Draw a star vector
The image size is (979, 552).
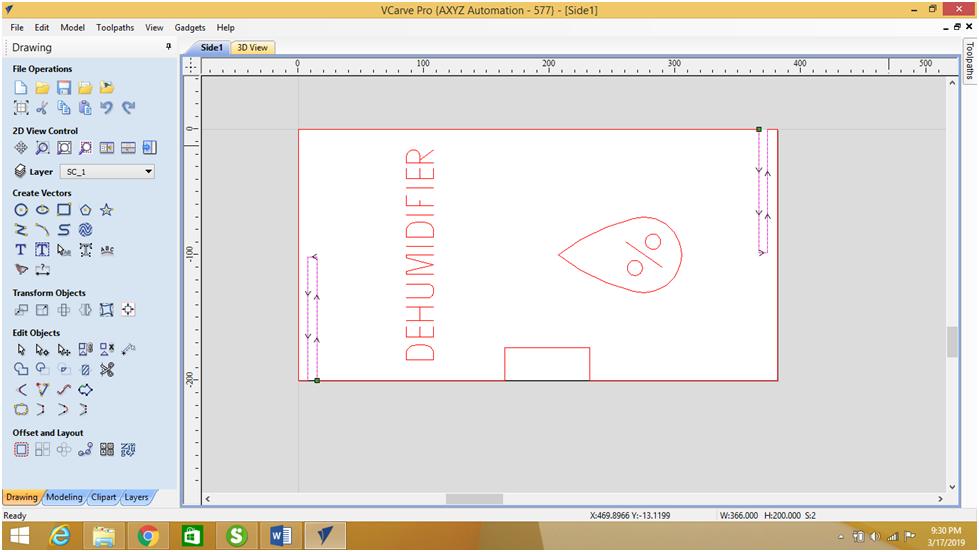tap(107, 210)
